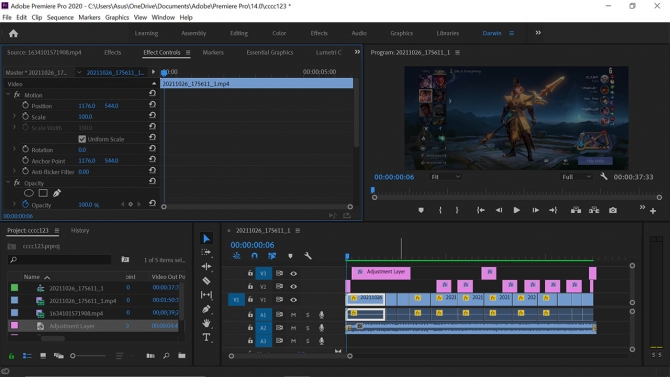Switch to Audio workspace
The image size is (670, 377).
click(x=359, y=33)
